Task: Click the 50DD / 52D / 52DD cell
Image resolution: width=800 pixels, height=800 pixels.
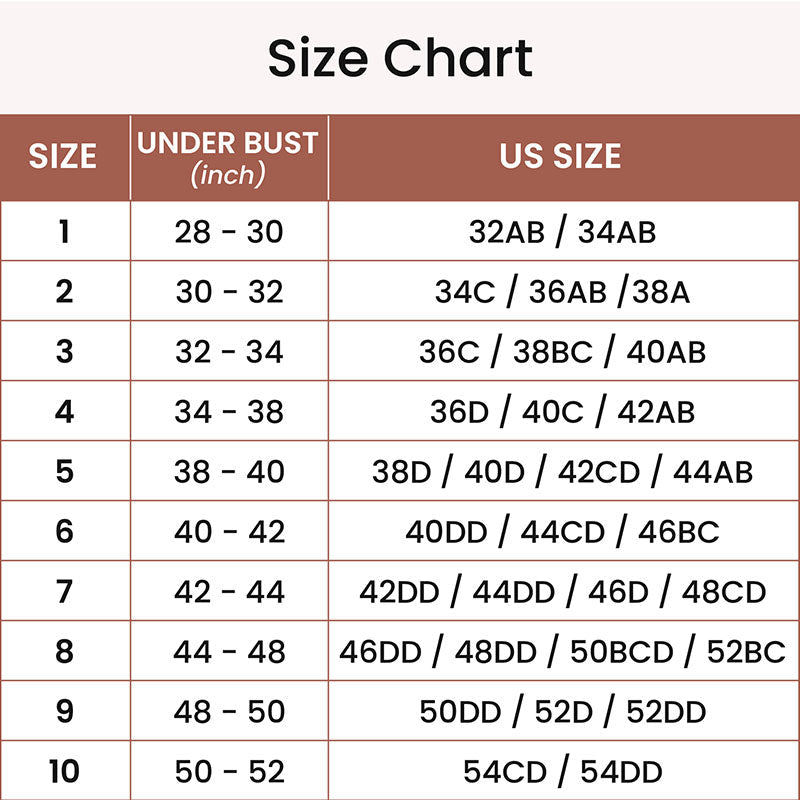Action: click(x=562, y=712)
